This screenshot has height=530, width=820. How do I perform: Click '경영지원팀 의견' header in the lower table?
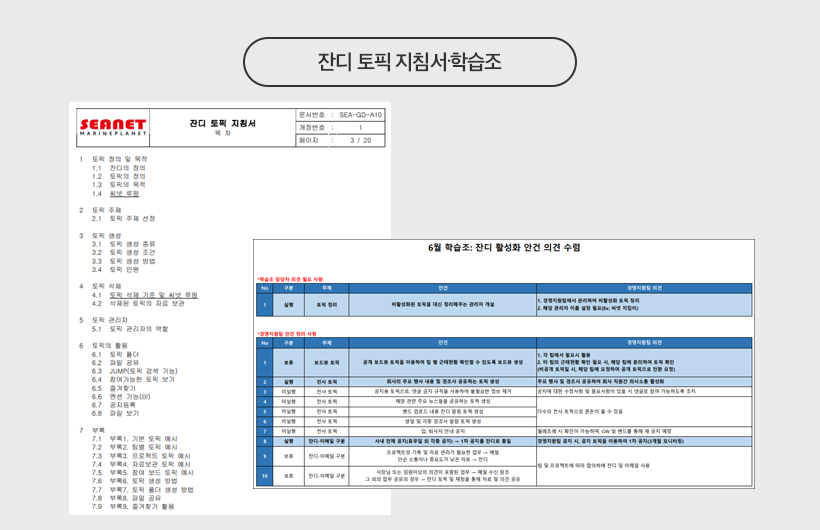click(x=643, y=343)
